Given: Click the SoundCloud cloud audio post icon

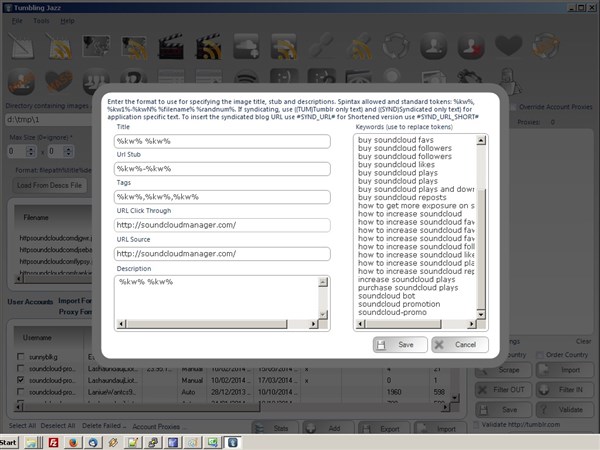Looking at the screenshot, I should [x=246, y=46].
